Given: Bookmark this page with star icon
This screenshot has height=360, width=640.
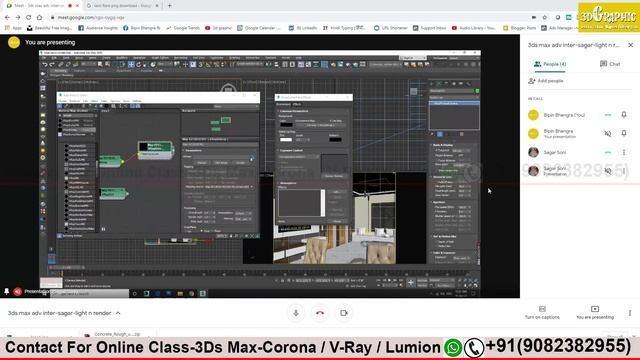Looking at the screenshot, I should (x=544, y=18).
